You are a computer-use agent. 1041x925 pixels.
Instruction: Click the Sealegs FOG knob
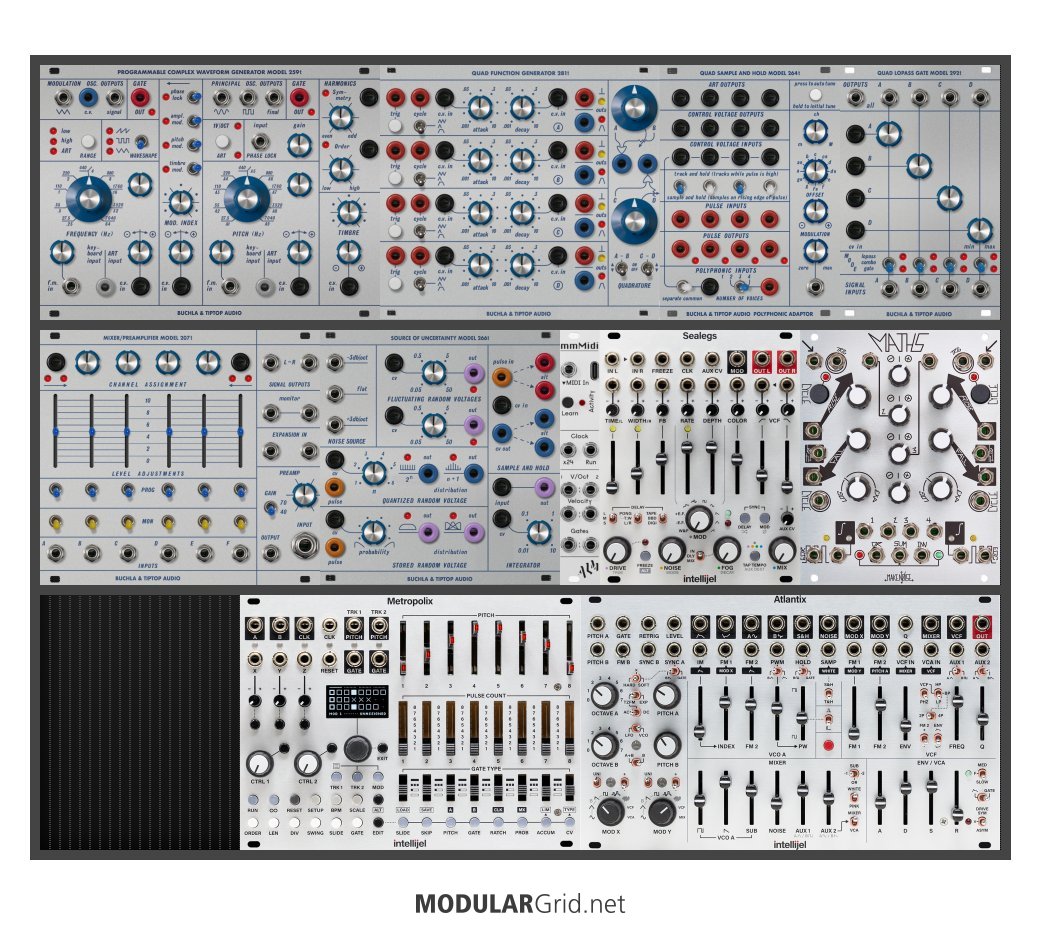point(727,550)
